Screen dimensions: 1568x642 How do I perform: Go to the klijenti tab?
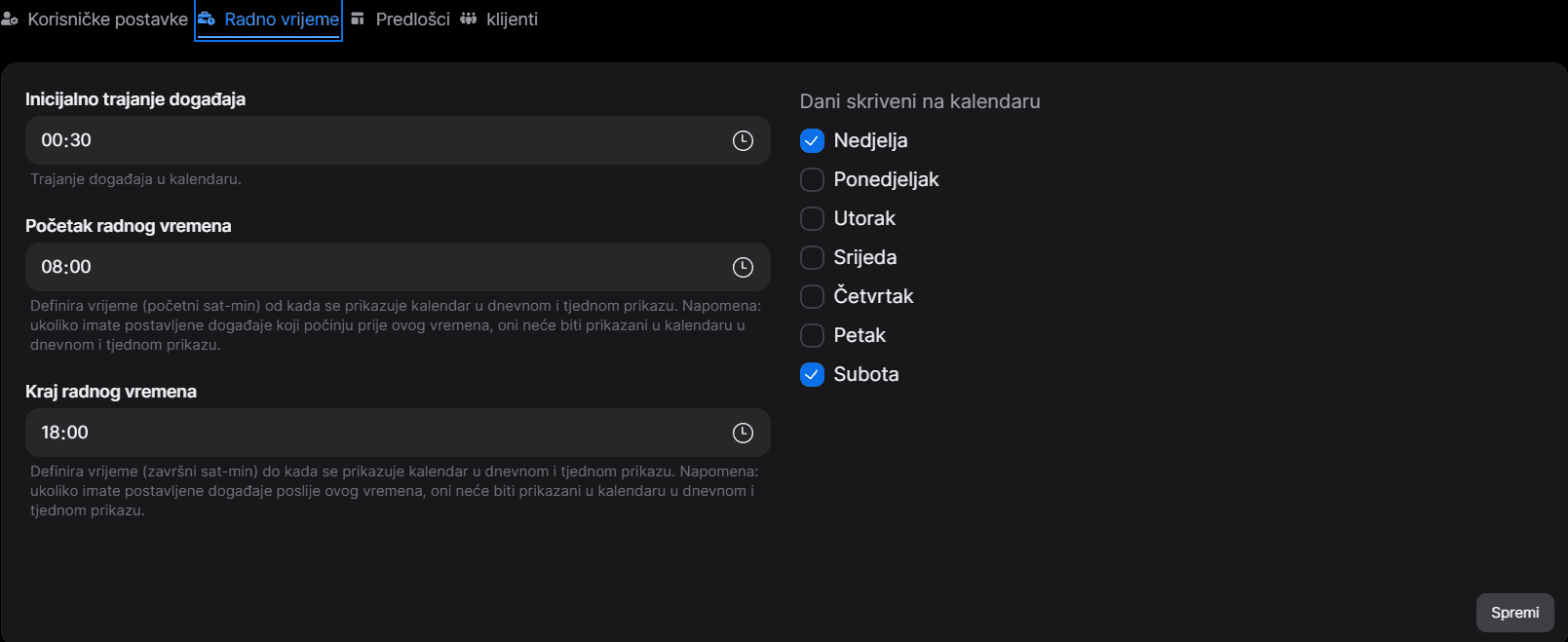click(x=512, y=19)
